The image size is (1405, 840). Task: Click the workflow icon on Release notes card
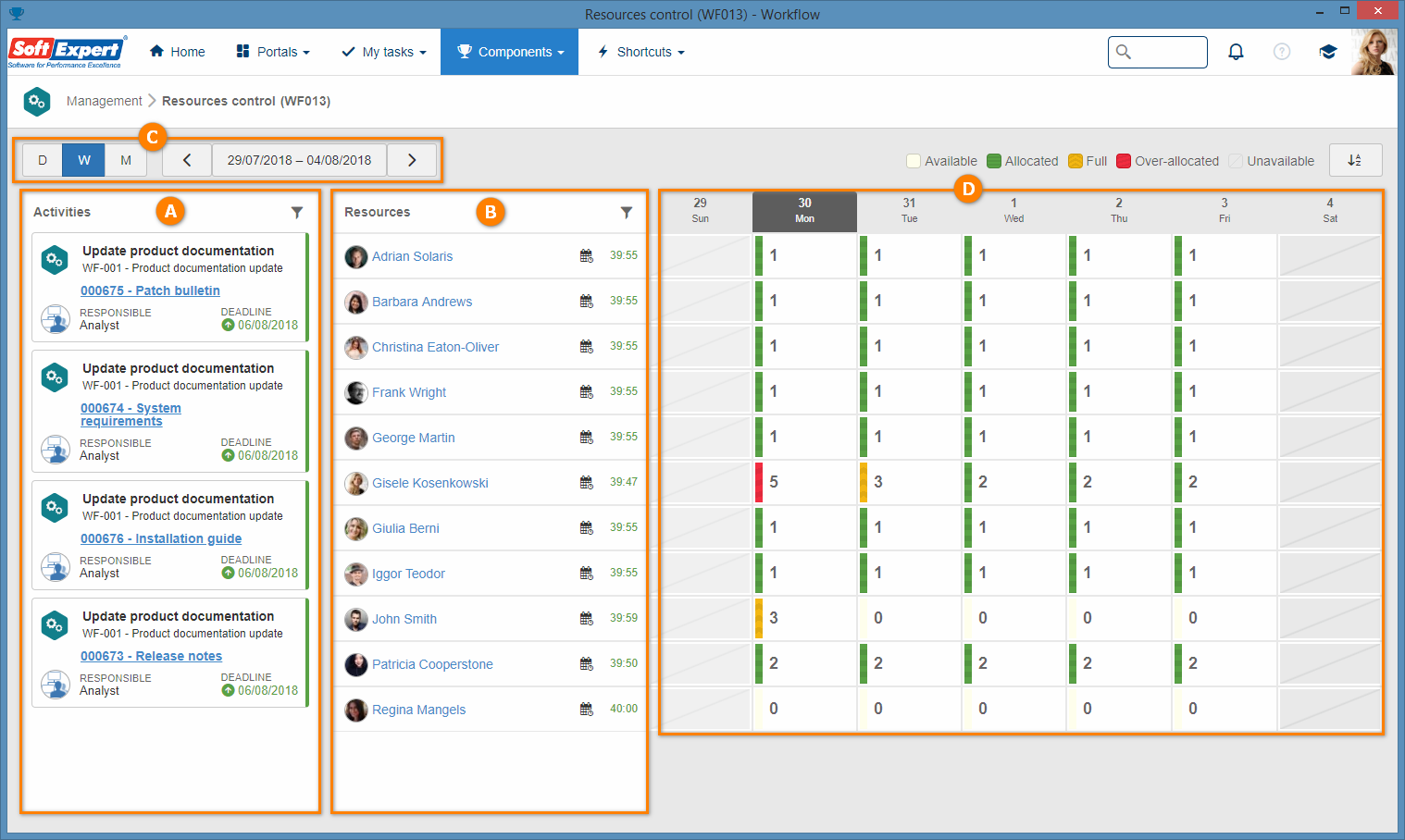tap(55, 625)
